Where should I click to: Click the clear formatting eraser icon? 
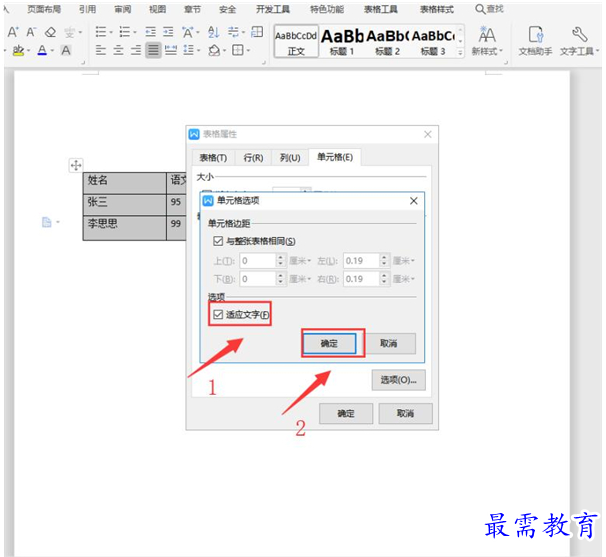point(50,32)
